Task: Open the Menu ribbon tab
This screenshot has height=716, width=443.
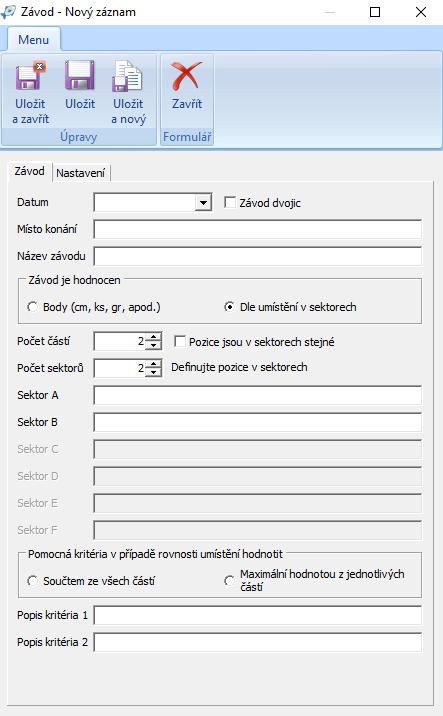Action: pos(33,40)
